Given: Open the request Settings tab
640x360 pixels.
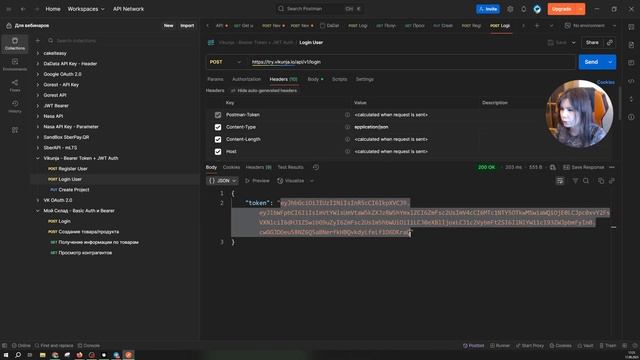Looking at the screenshot, I should (364, 79).
